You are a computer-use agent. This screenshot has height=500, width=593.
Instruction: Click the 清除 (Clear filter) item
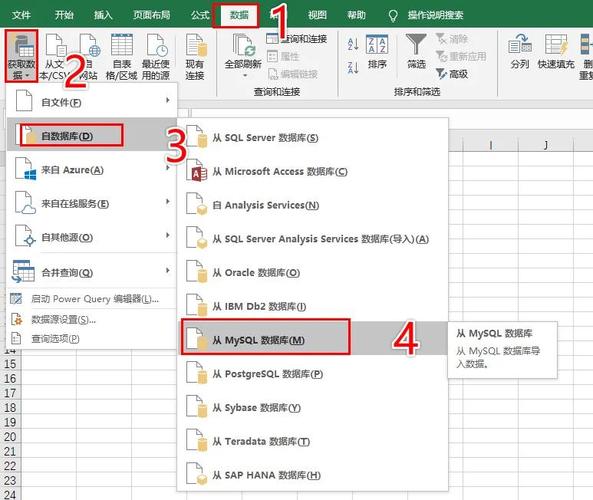click(x=452, y=39)
